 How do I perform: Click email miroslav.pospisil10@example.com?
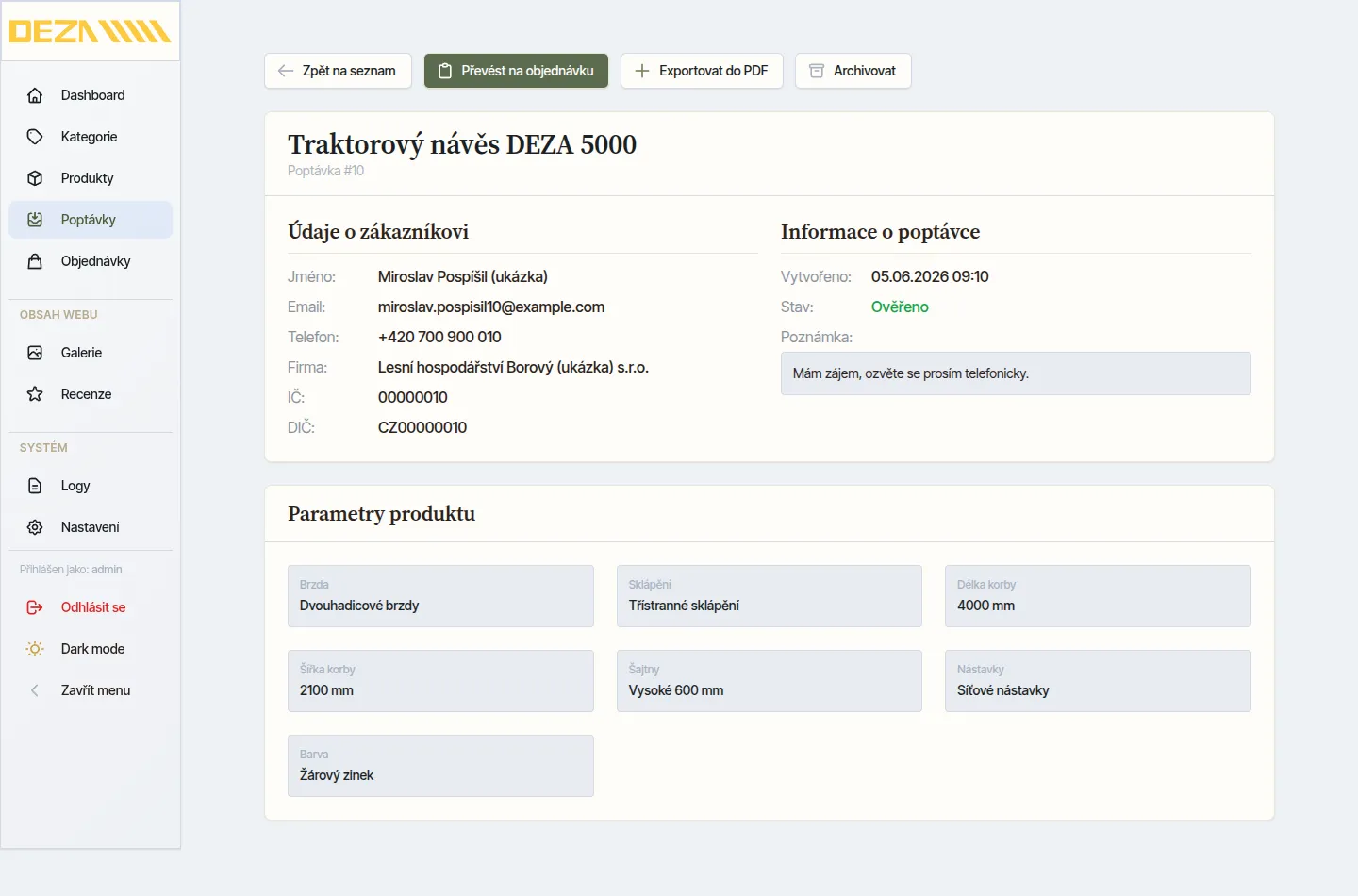tap(491, 307)
